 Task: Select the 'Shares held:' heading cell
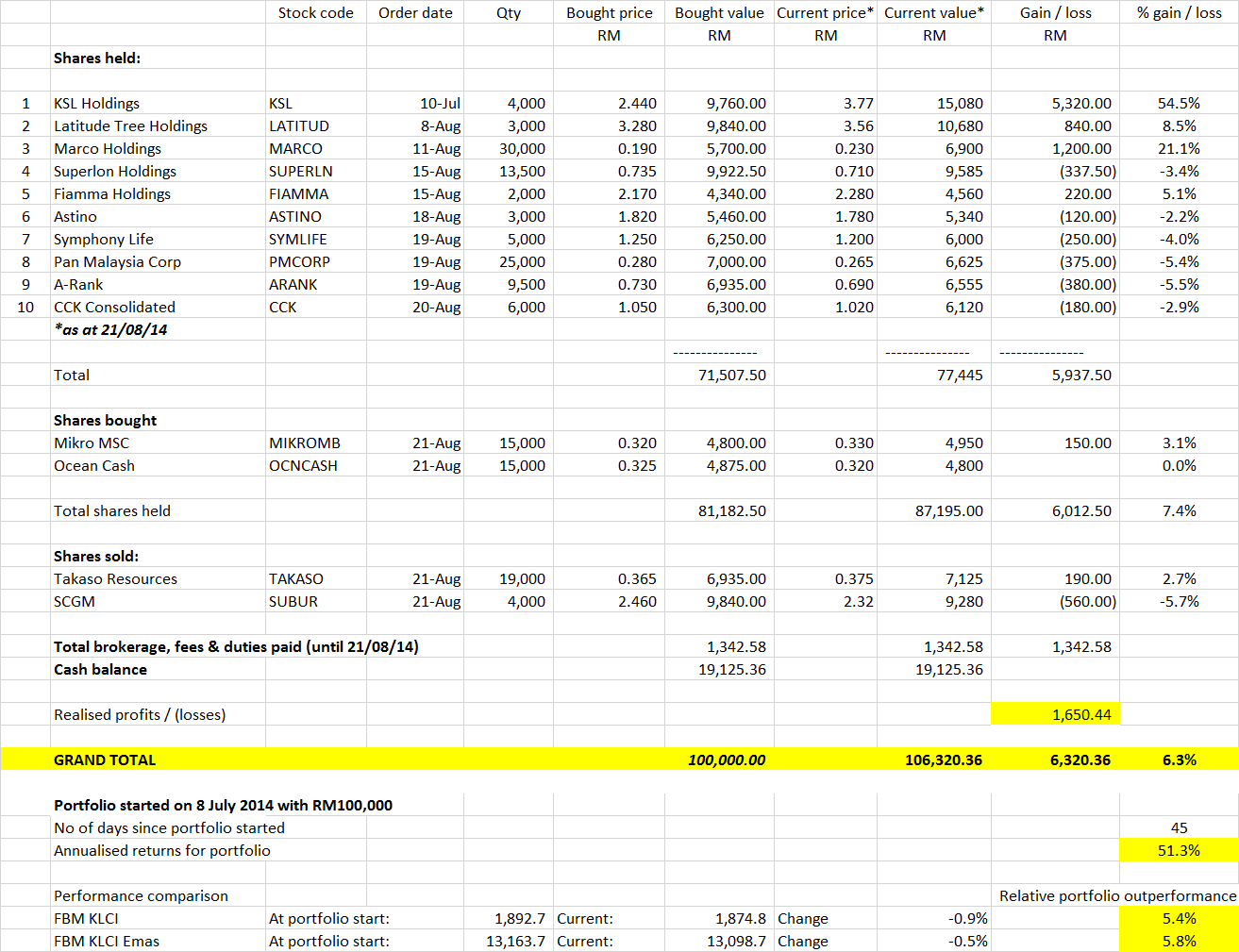point(158,58)
